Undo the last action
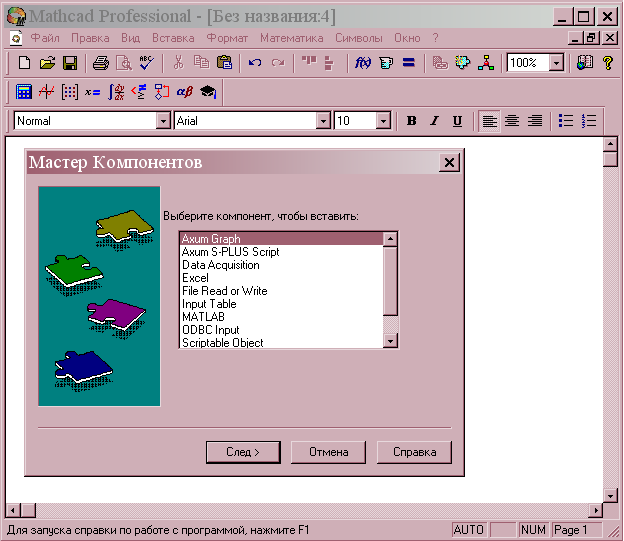The height and width of the screenshot is (541, 624). 255,63
